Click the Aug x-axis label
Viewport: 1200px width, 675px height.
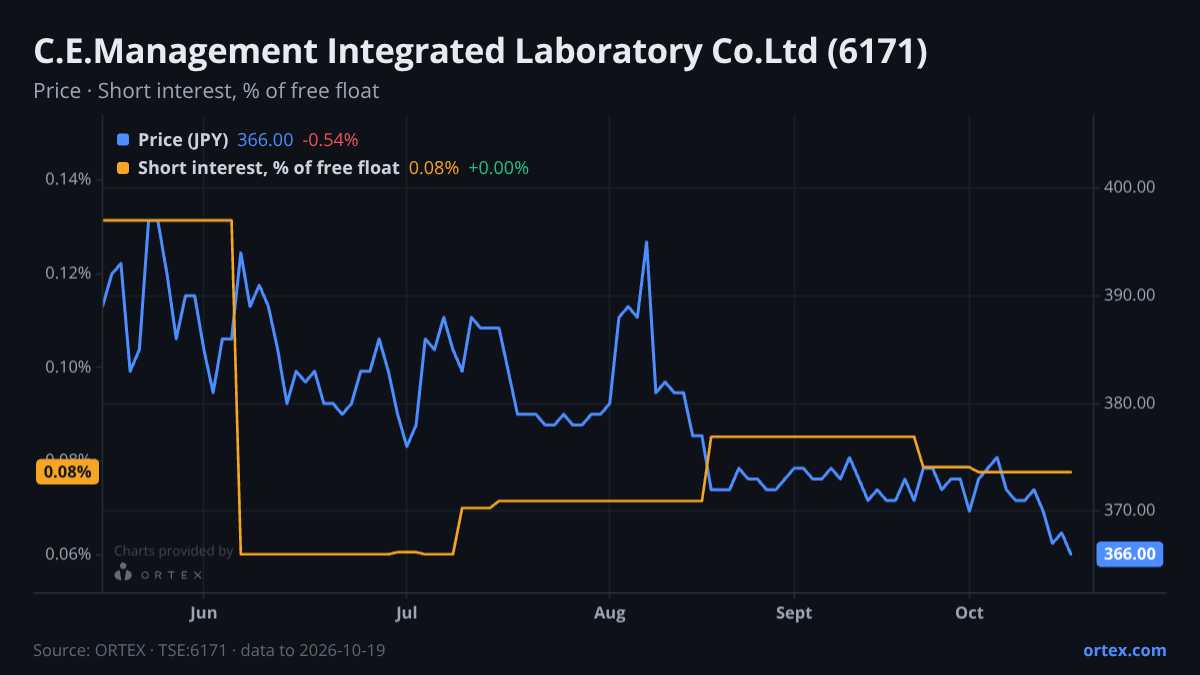tap(609, 612)
